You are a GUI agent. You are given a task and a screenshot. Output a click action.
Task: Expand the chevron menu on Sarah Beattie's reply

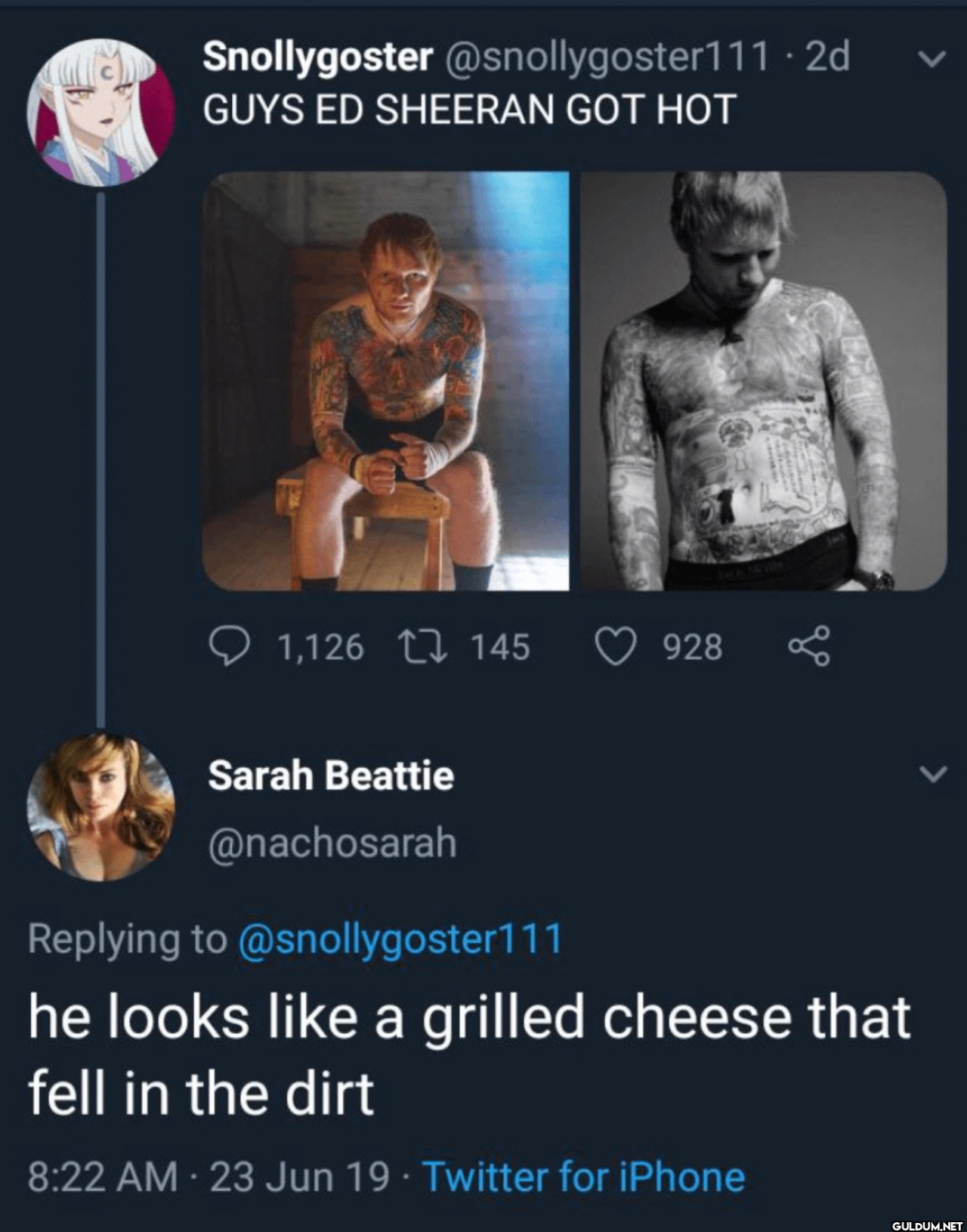coord(934,774)
